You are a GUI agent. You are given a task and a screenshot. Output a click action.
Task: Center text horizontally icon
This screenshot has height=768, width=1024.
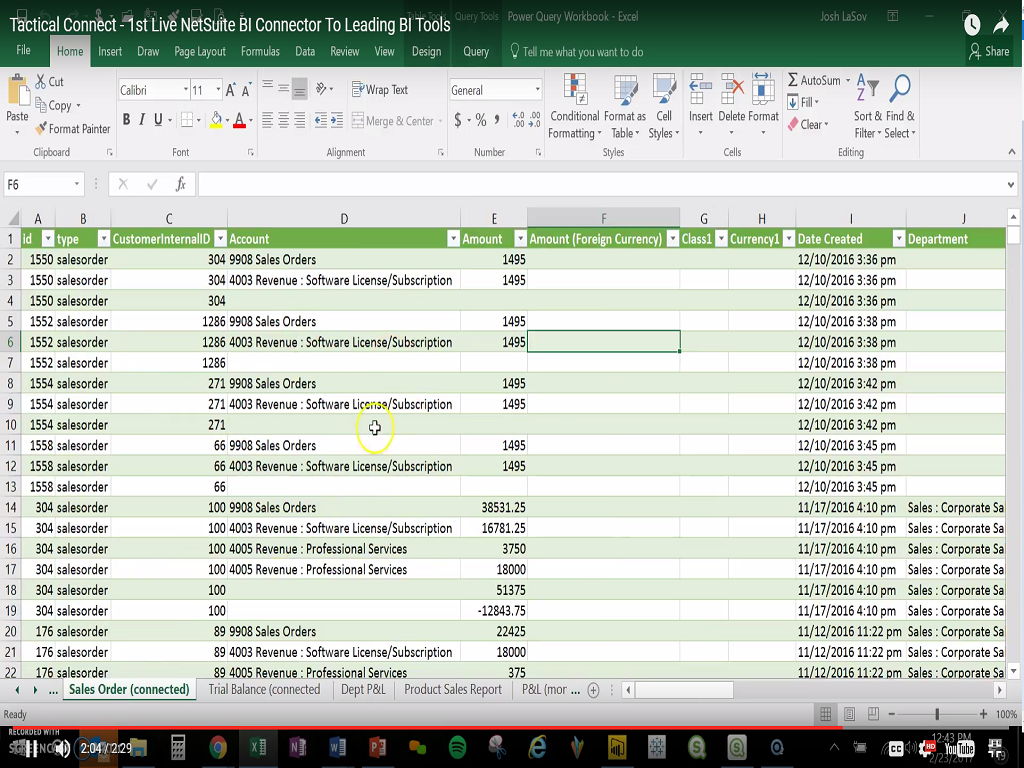pos(283,120)
